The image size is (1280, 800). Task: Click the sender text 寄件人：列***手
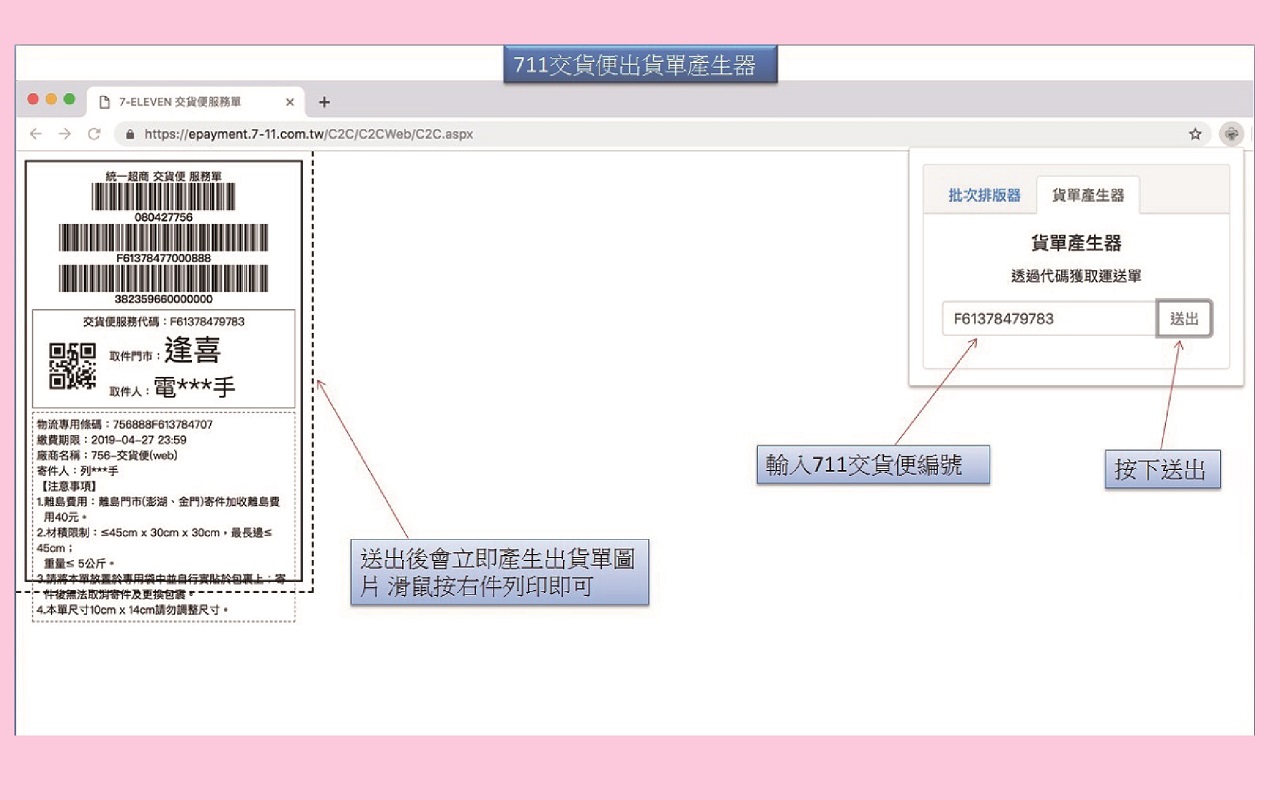click(x=77, y=470)
